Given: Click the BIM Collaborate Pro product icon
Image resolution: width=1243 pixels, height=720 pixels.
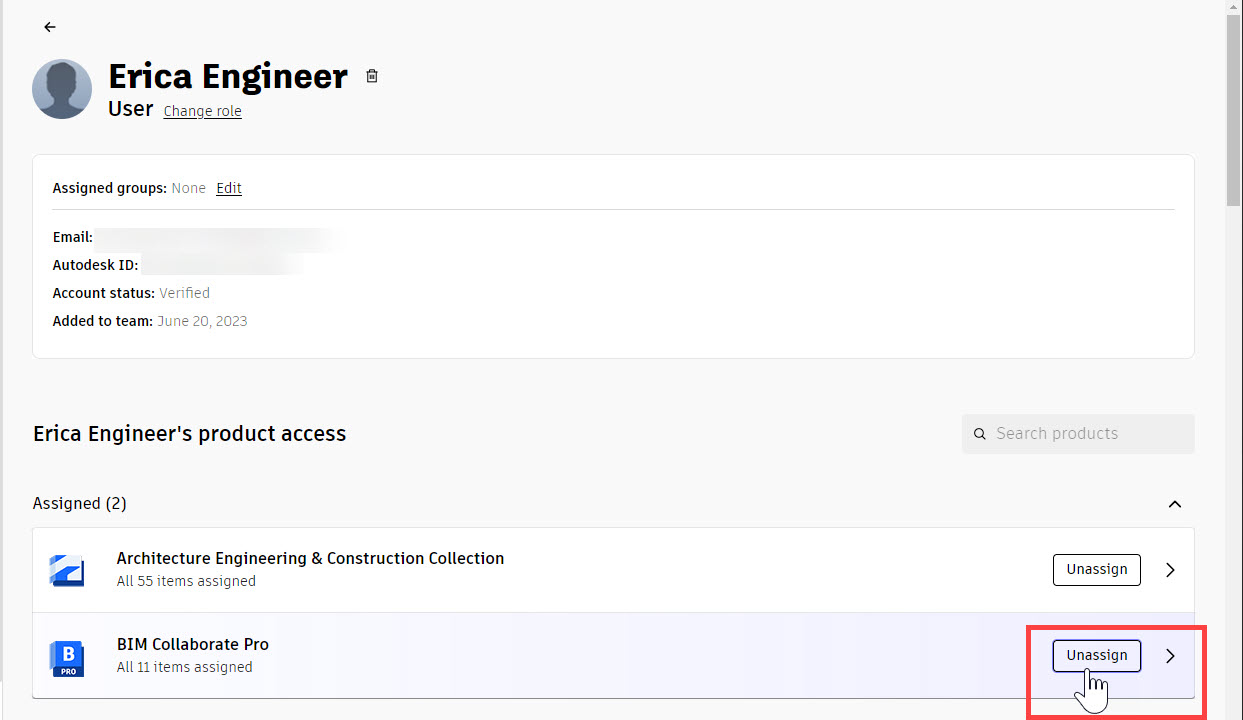Looking at the screenshot, I should (67, 657).
